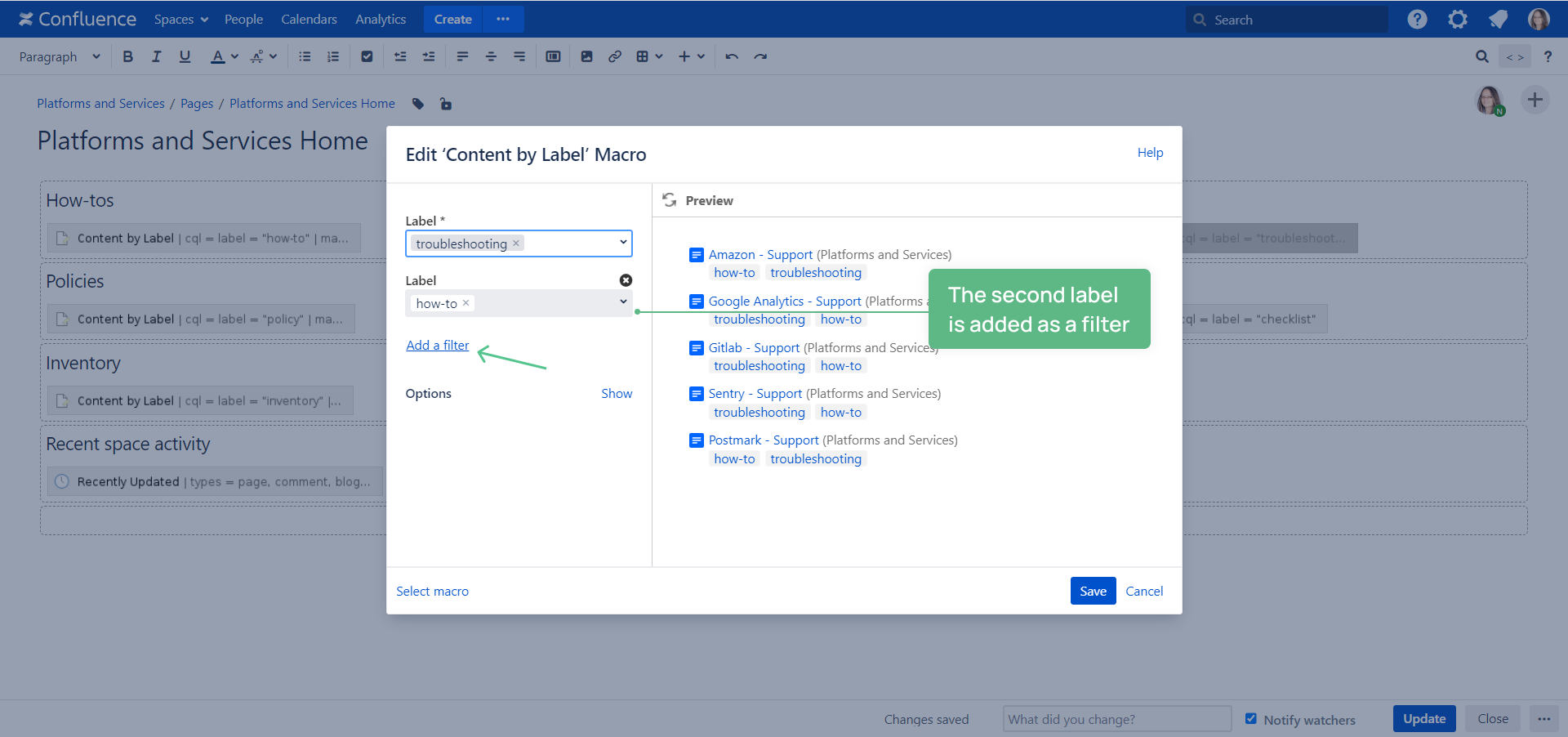Open the People menu item

point(243,19)
